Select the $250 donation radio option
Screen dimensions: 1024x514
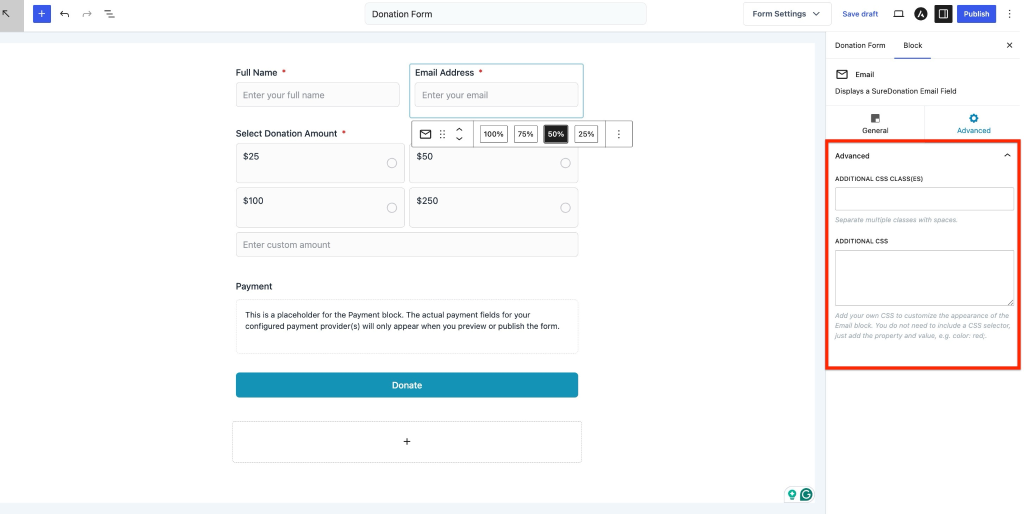pyautogui.click(x=566, y=208)
